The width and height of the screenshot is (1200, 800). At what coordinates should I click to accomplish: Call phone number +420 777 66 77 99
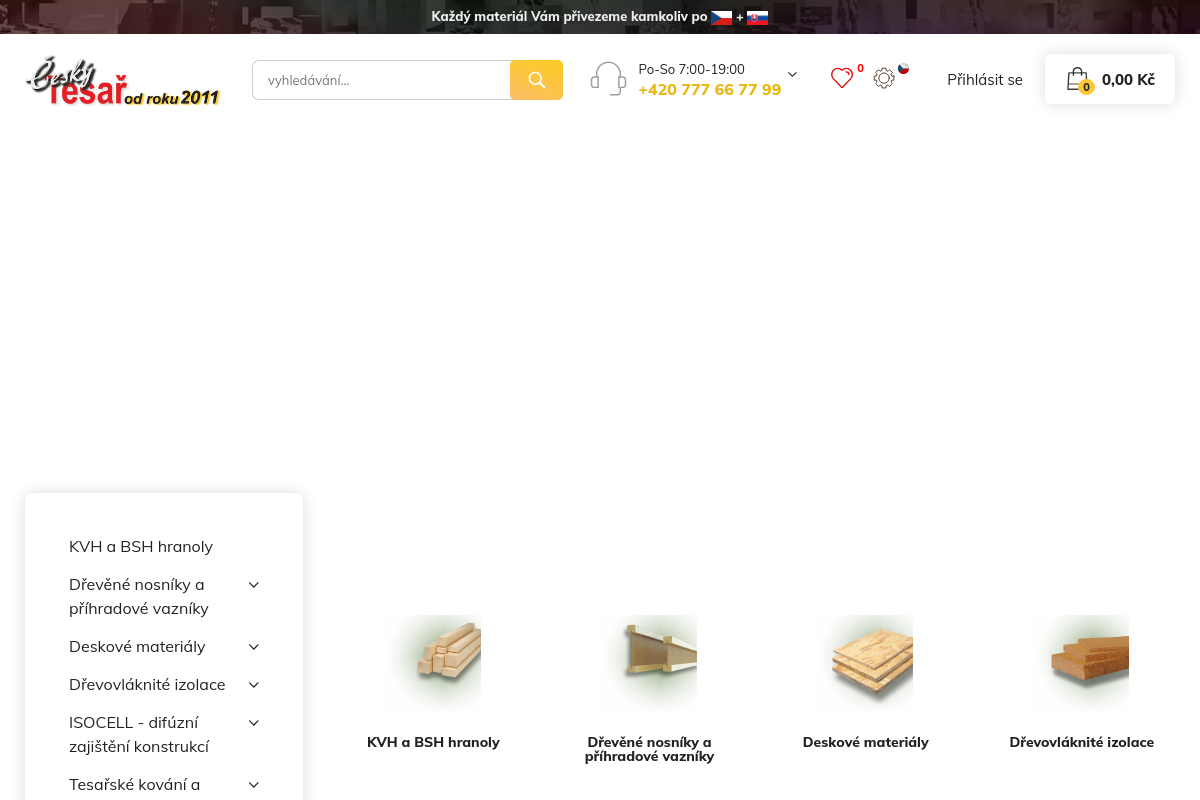pyautogui.click(x=709, y=90)
